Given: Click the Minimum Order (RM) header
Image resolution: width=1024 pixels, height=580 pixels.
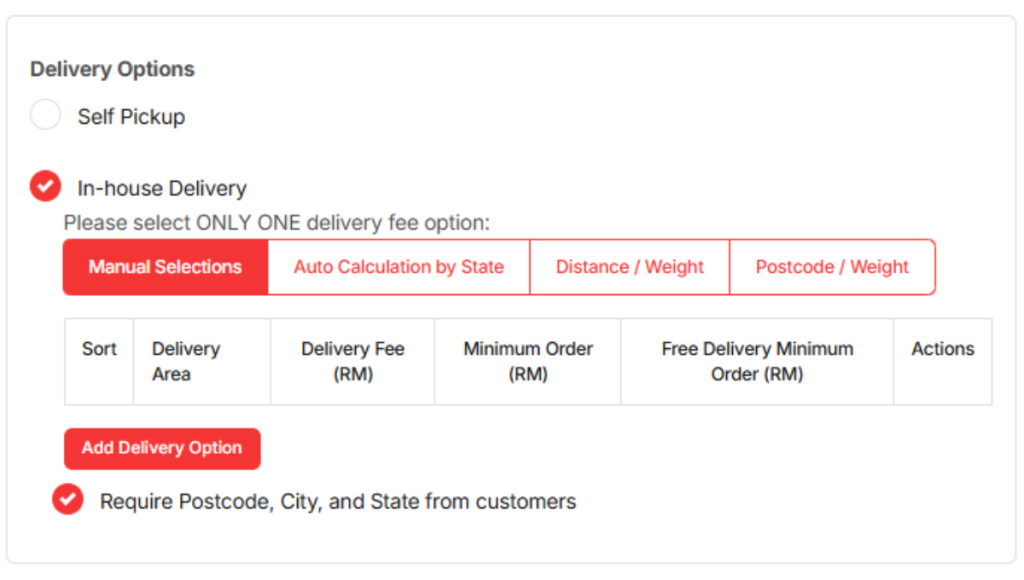Looking at the screenshot, I should click(528, 361).
